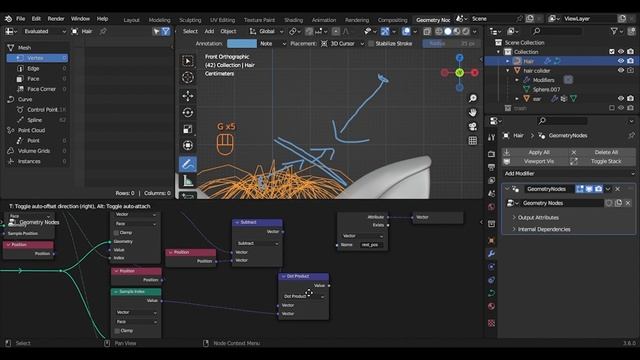Hide hair collider with eye icon
Viewport: 640px width, 360px height.
coord(621,71)
